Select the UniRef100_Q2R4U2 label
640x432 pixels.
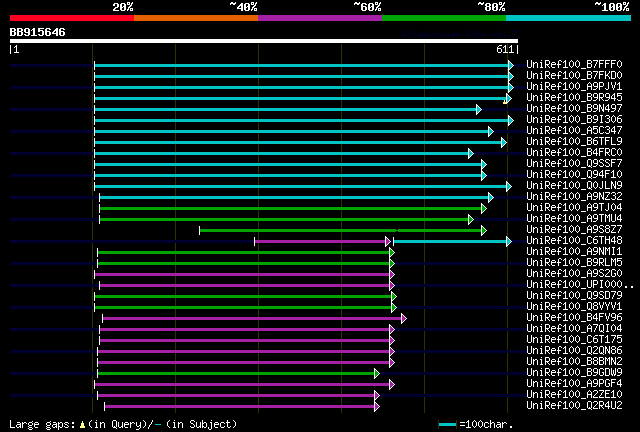tap(574, 406)
